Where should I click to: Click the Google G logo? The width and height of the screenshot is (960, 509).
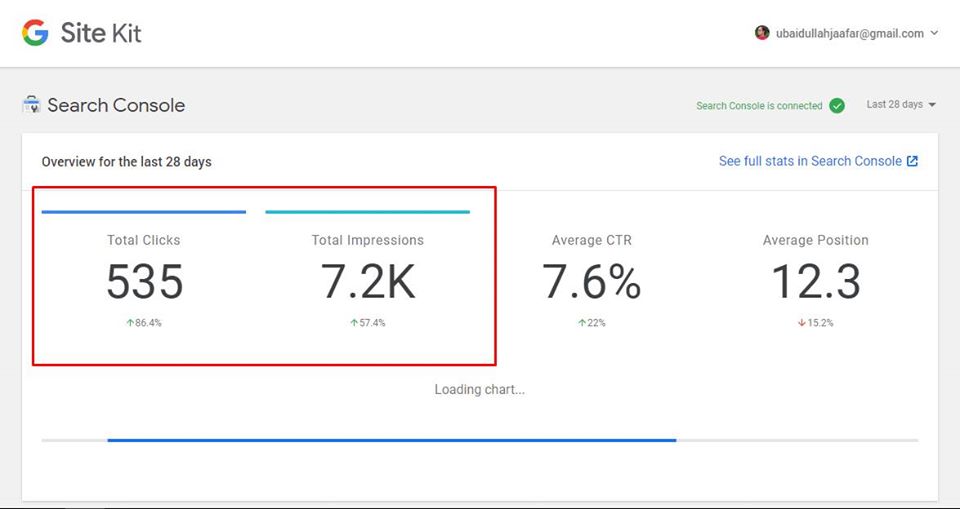pyautogui.click(x=35, y=32)
